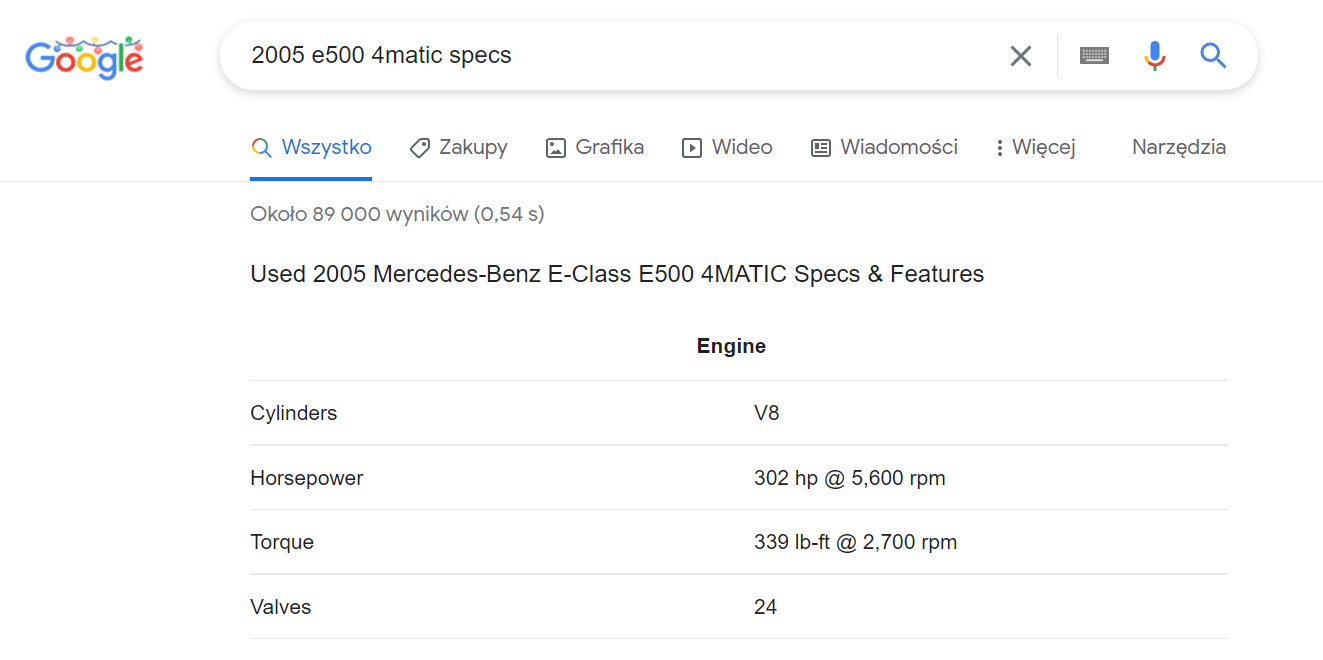
Task: Click the newspaper icon beside Wiadomości
Action: click(x=821, y=148)
